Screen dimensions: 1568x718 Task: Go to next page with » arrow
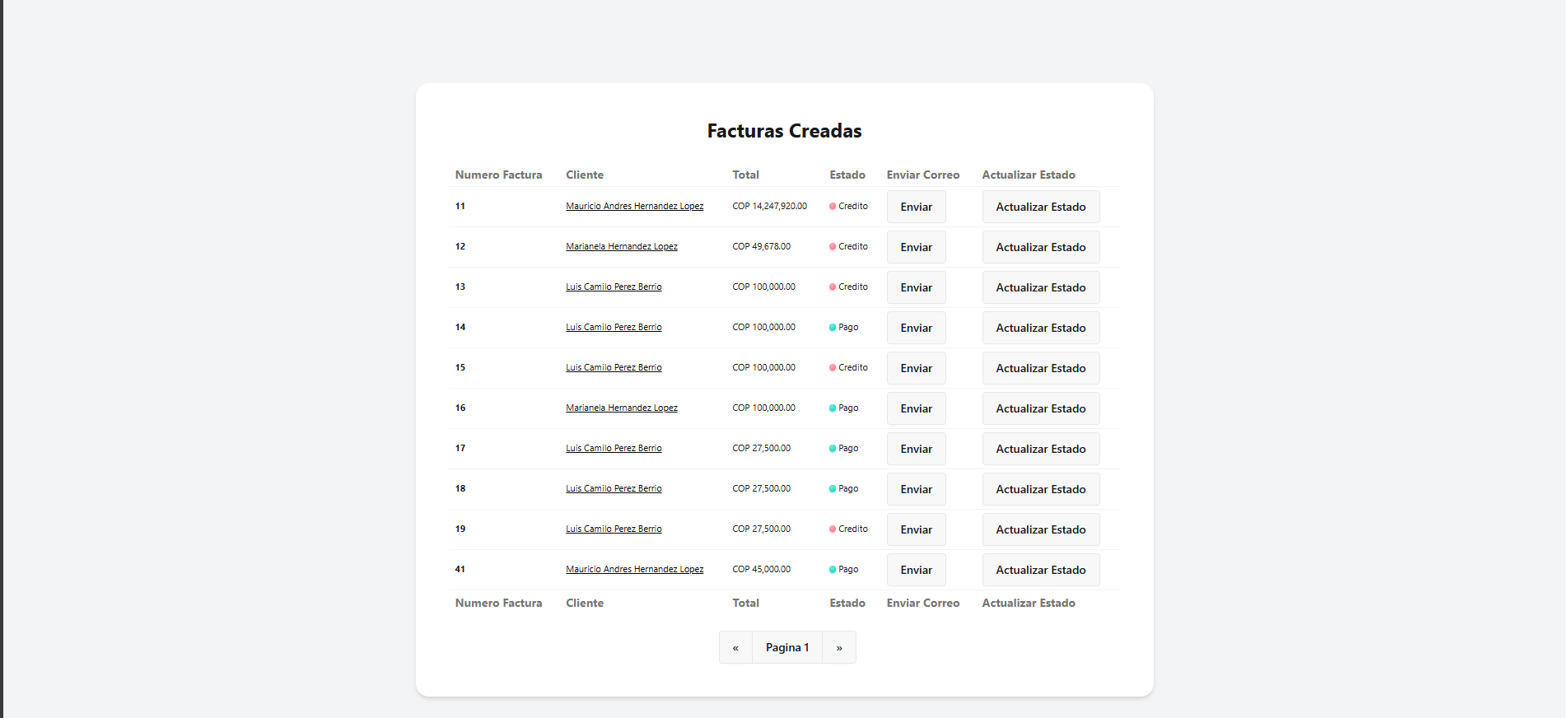pos(839,647)
